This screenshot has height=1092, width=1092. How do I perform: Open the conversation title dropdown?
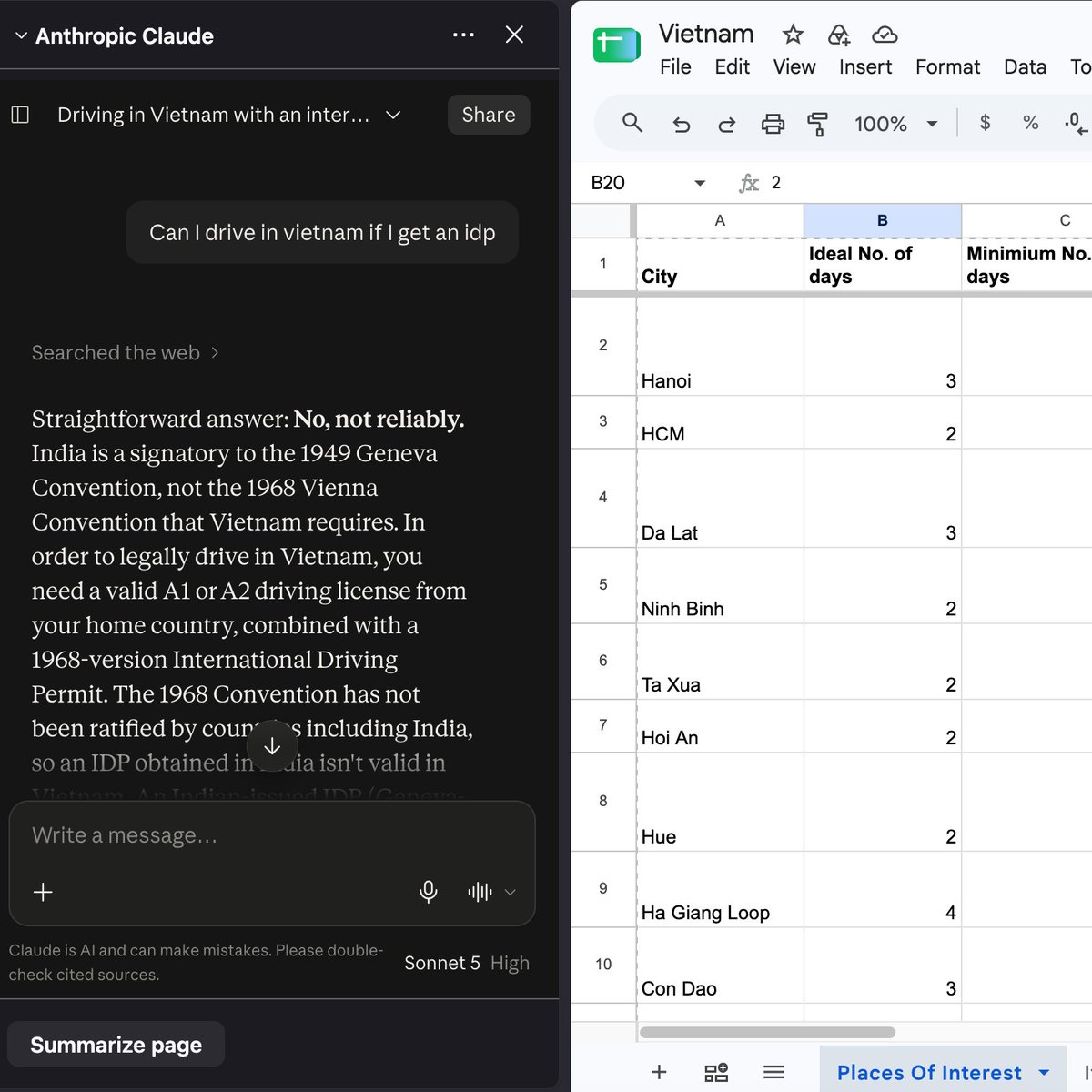point(393,115)
